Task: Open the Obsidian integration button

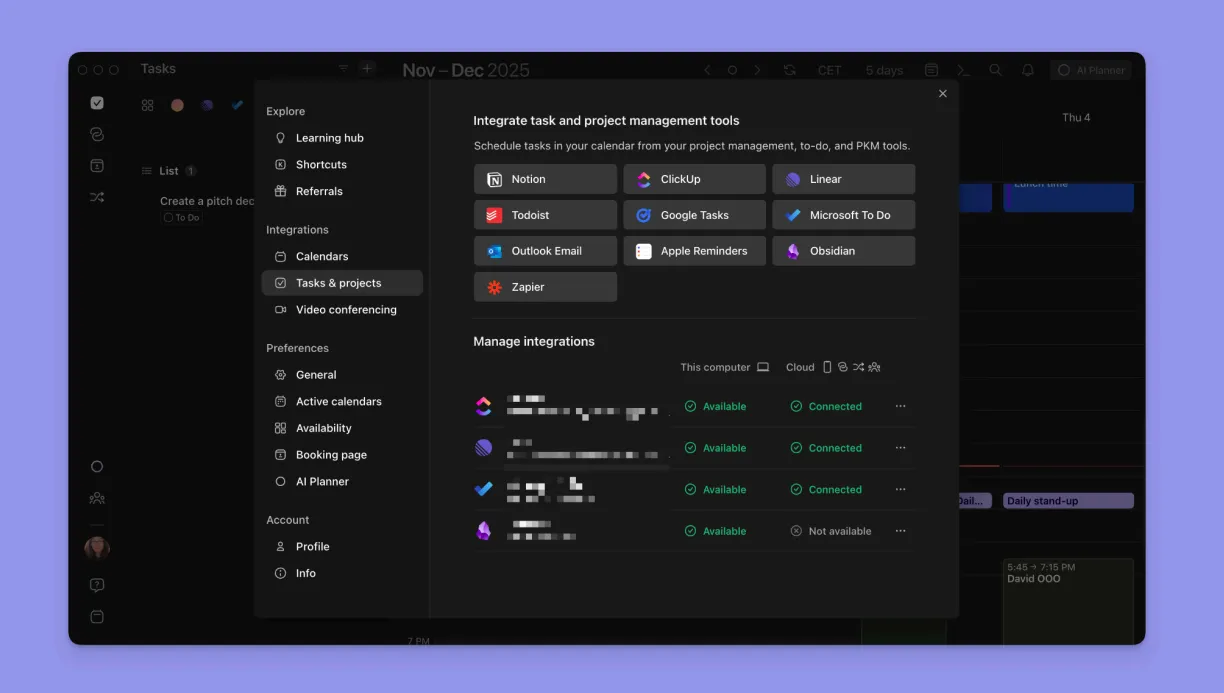Action: 843,251
